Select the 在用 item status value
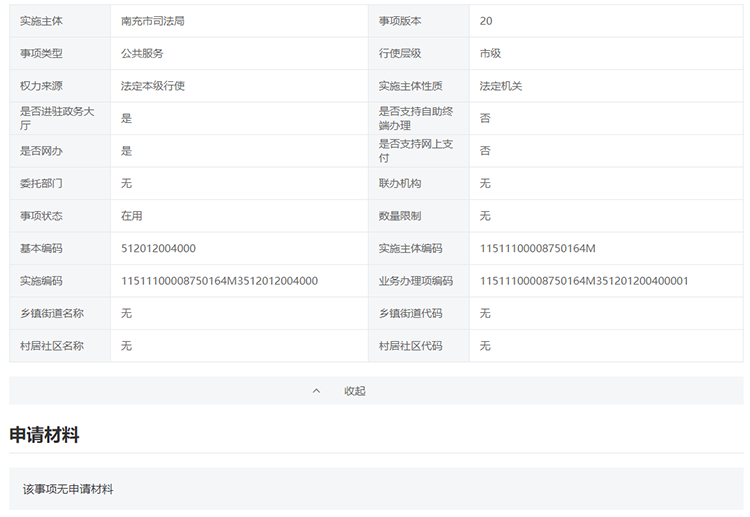Image resolution: width=750 pixels, height=517 pixels. (132, 216)
